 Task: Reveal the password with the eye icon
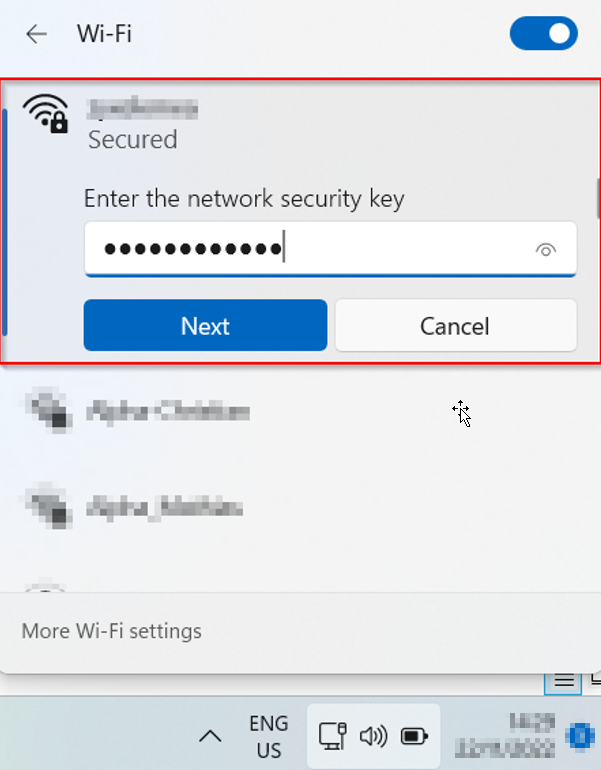tap(545, 250)
